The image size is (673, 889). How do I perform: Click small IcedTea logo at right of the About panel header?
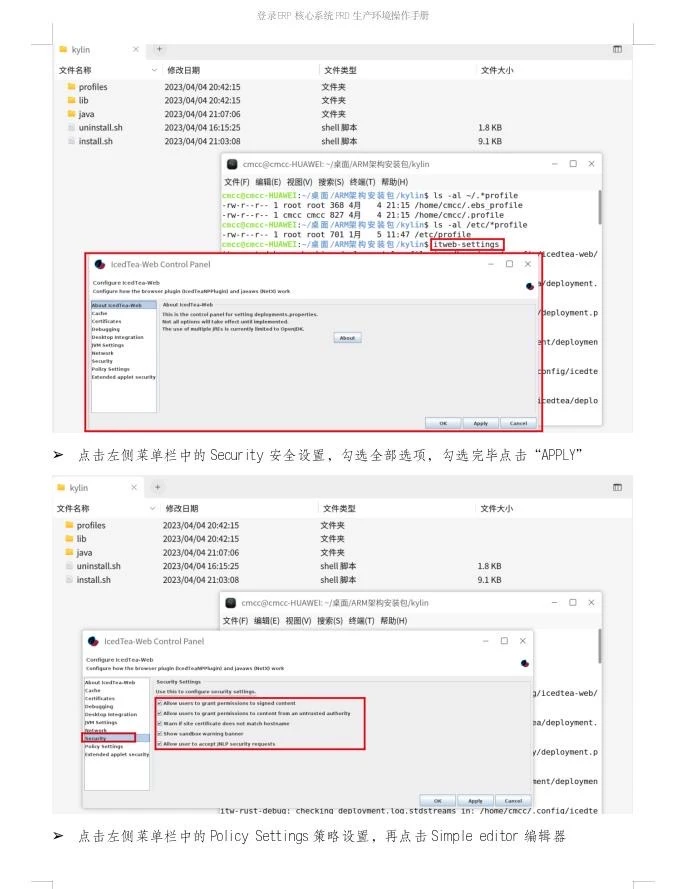[530, 286]
